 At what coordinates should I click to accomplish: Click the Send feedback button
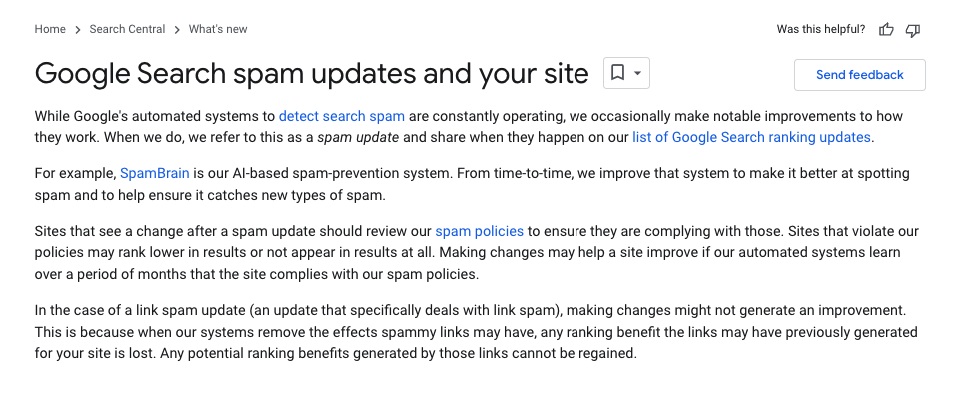click(x=860, y=75)
